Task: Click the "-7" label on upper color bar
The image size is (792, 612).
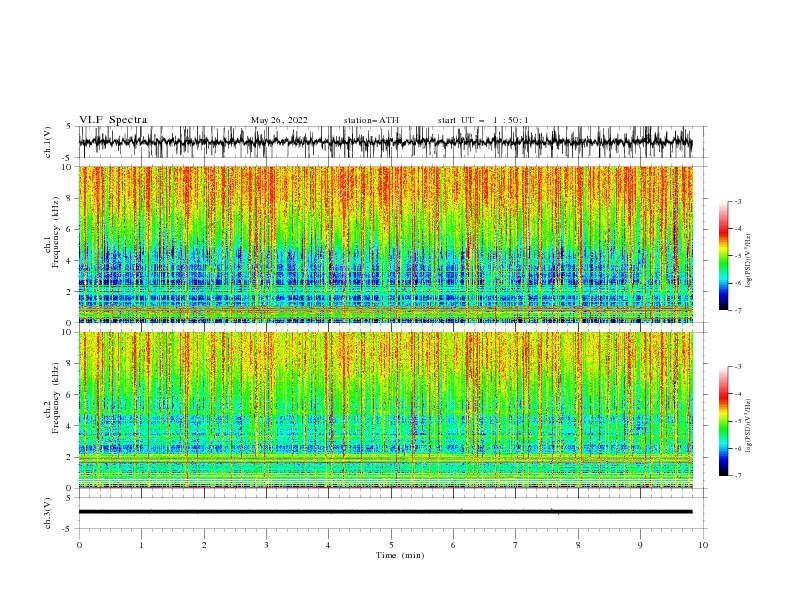Action: (x=738, y=310)
